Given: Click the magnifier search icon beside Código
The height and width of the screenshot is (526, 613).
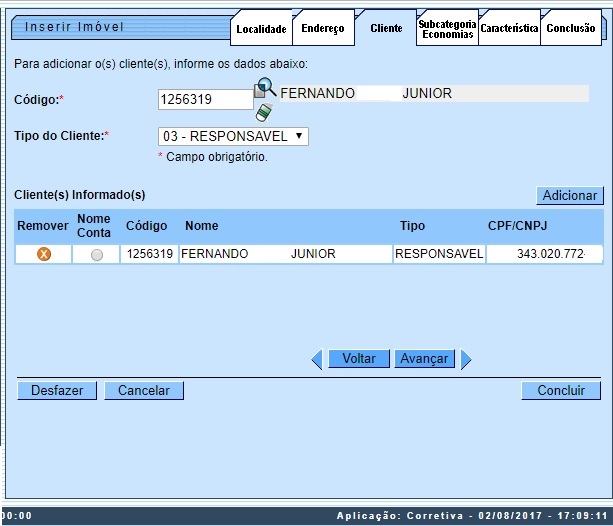Looking at the screenshot, I should [265, 89].
